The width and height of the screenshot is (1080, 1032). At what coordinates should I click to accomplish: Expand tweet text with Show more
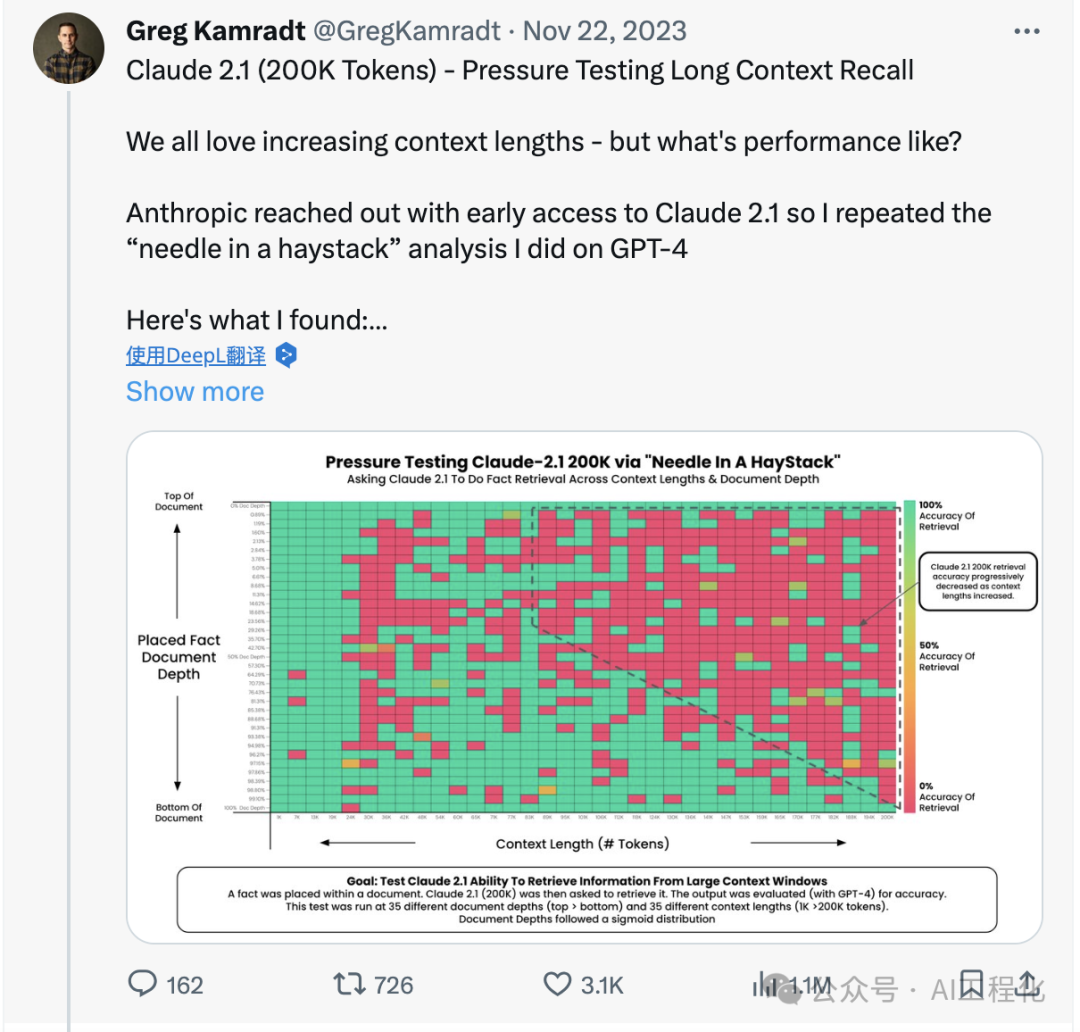tap(195, 391)
